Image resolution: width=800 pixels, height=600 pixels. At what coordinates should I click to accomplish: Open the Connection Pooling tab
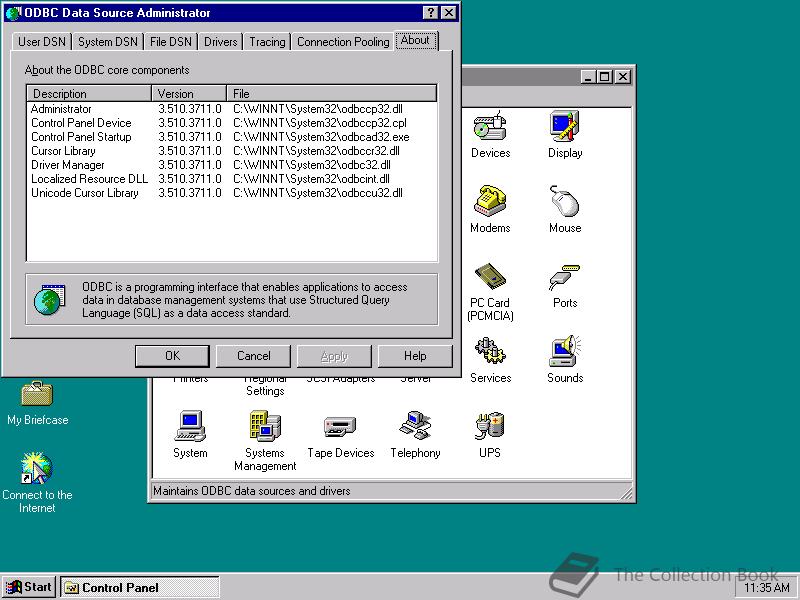pyautogui.click(x=343, y=42)
